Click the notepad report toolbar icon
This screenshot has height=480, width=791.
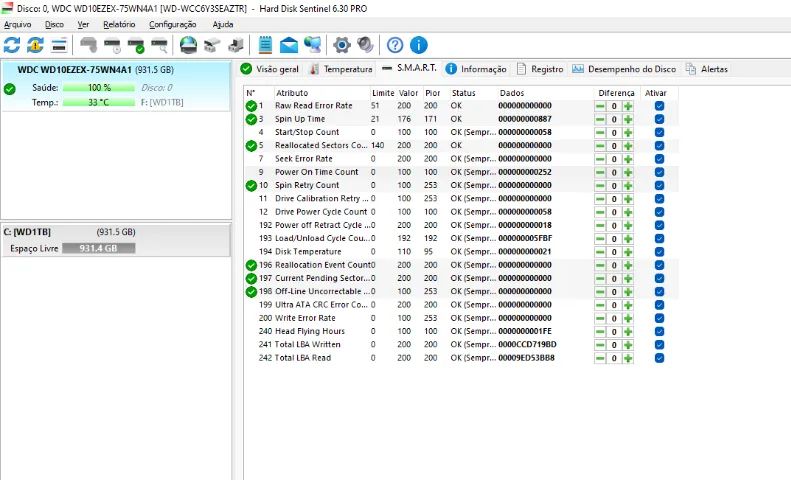pyautogui.click(x=265, y=45)
